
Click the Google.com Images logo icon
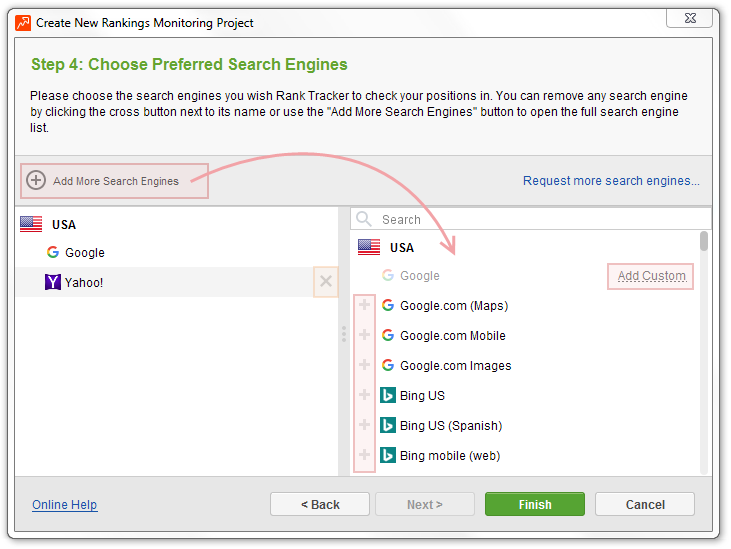click(x=388, y=365)
